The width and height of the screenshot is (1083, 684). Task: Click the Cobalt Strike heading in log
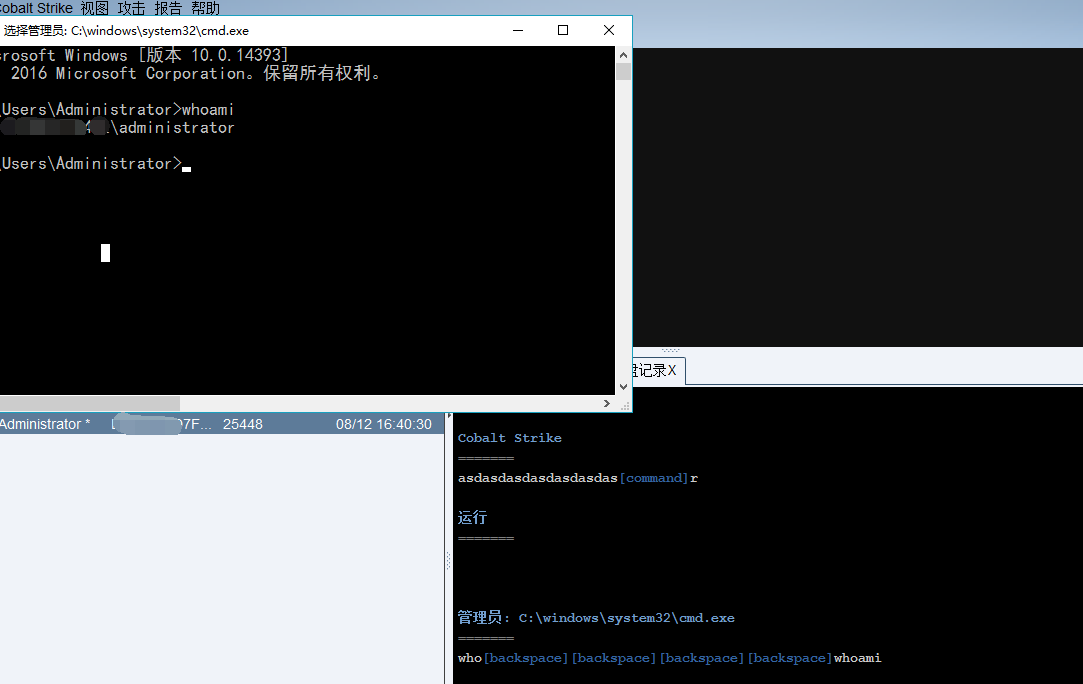(x=510, y=438)
